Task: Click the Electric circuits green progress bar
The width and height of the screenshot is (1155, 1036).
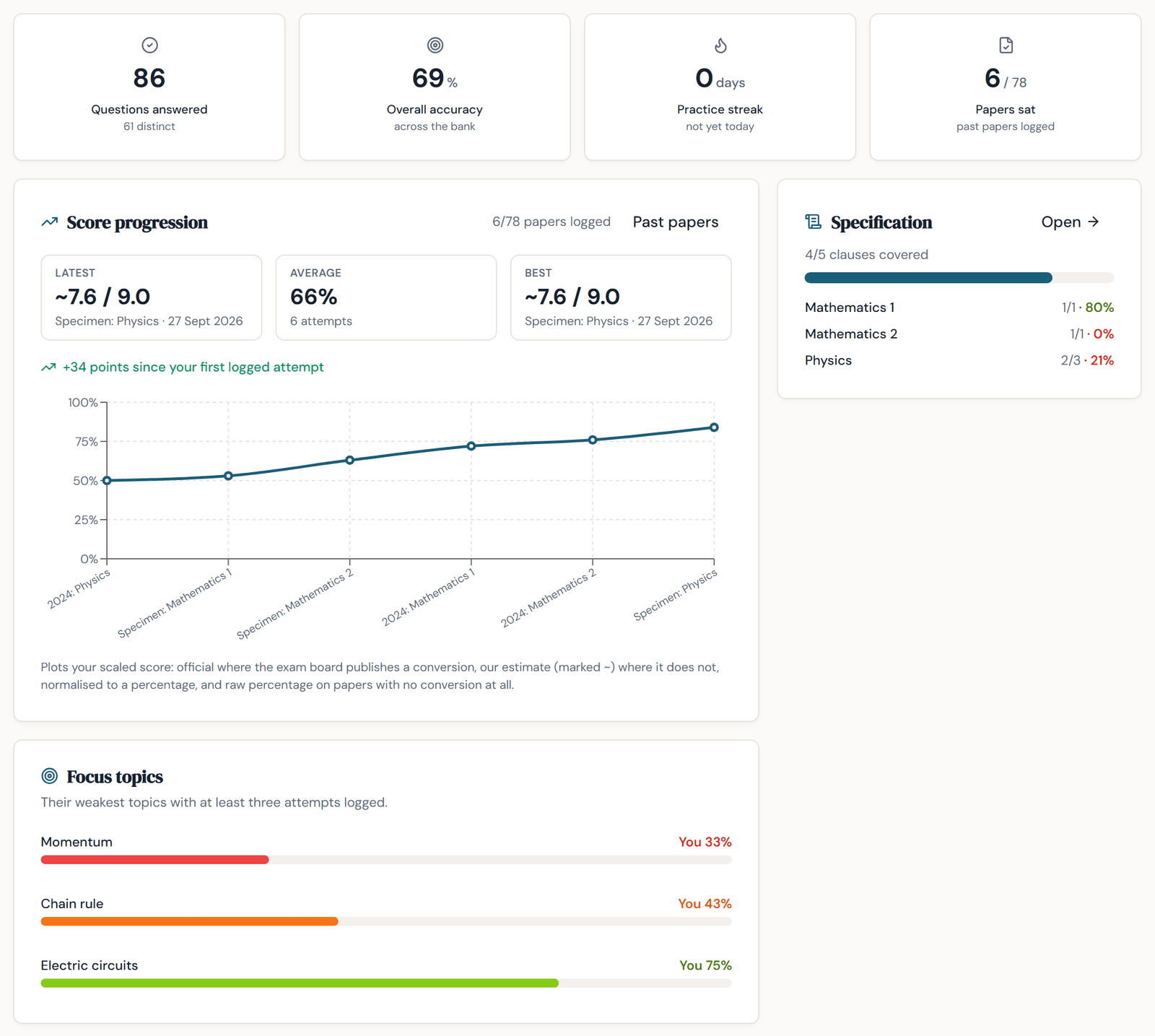Action: (x=300, y=983)
